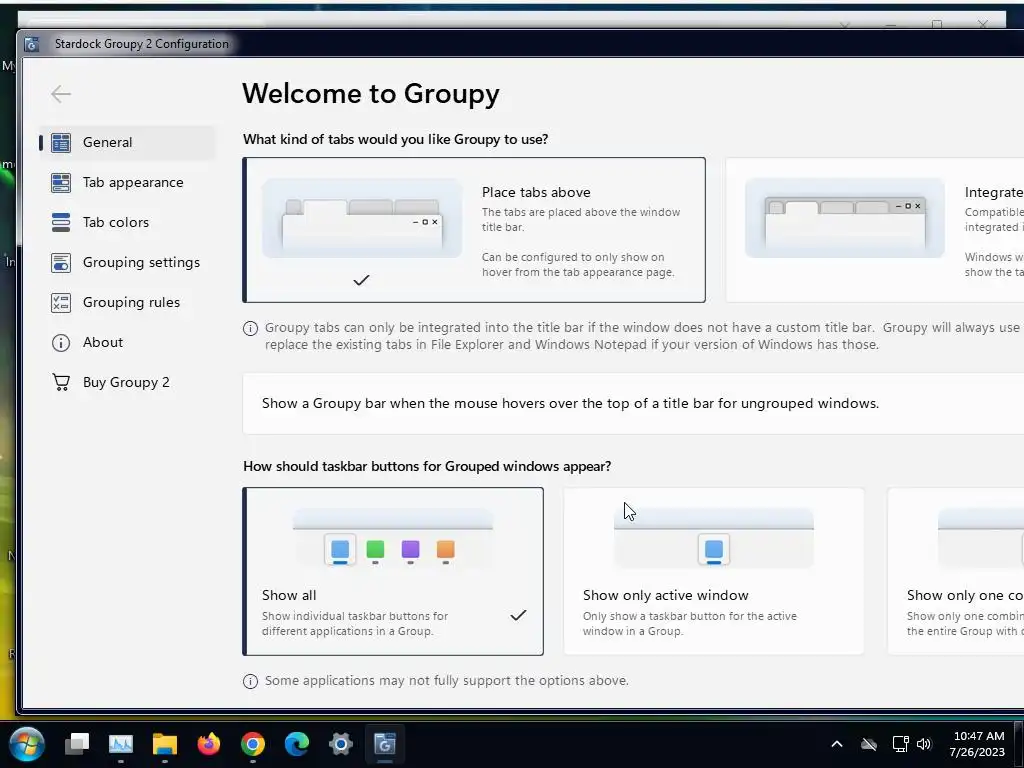Select Show all taskbar buttons option
Image resolution: width=1024 pixels, height=768 pixels.
[x=393, y=571]
